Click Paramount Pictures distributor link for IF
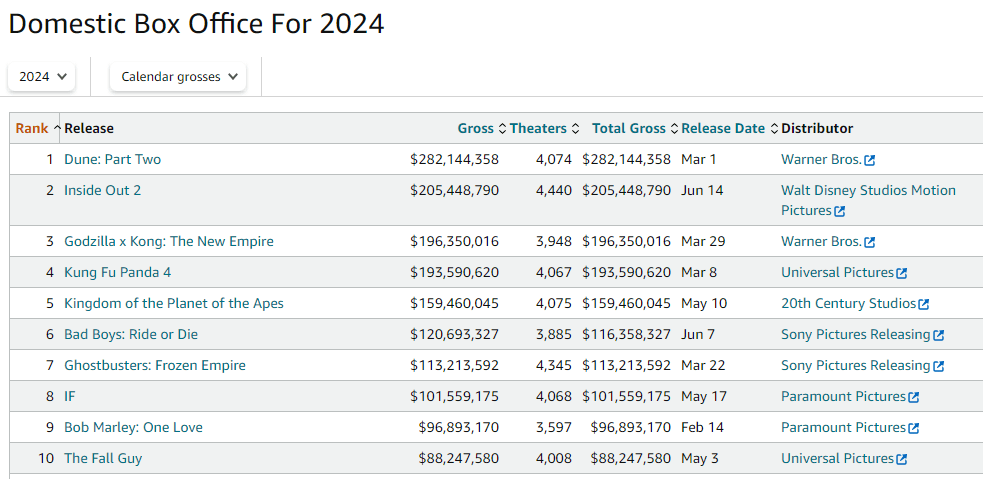This screenshot has height=479, width=983. tap(843, 396)
